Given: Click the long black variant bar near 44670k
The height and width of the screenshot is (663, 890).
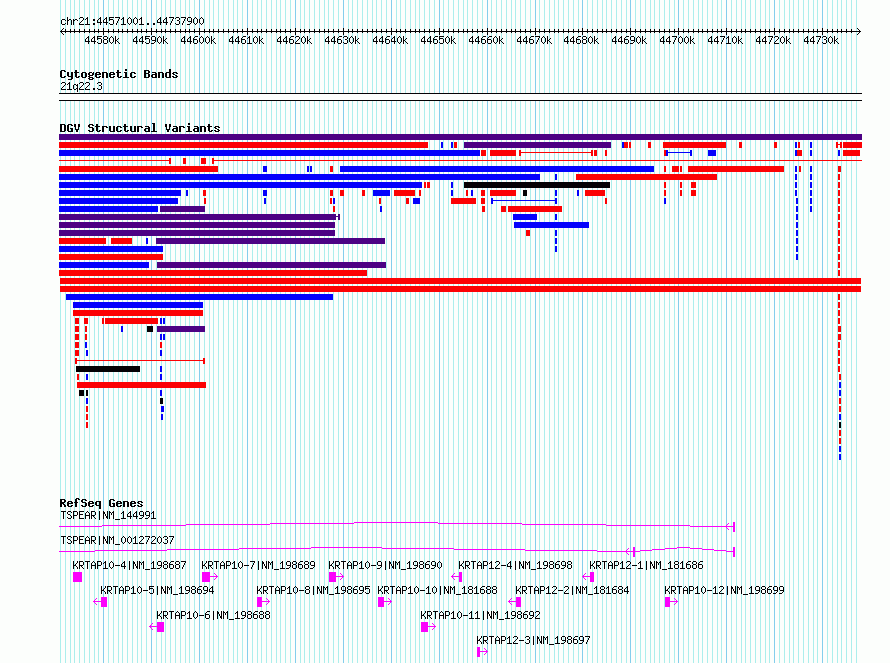Looking at the screenshot, I should tap(537, 185).
